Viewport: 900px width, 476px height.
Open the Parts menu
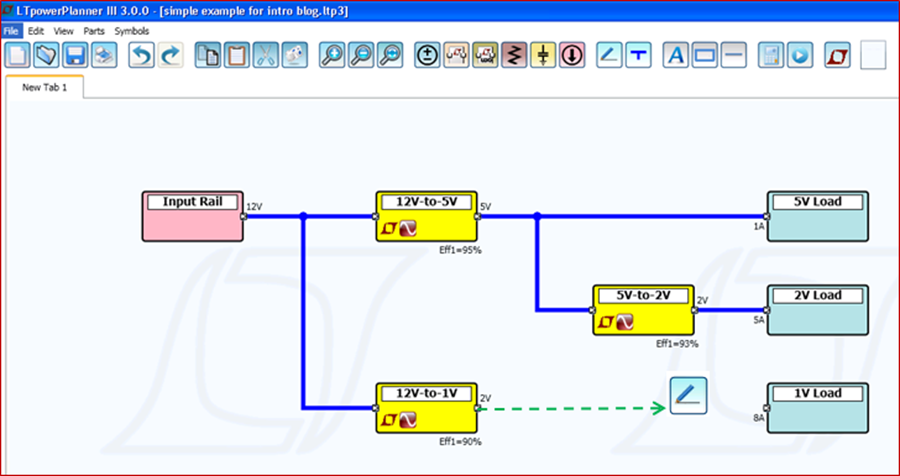(x=94, y=31)
